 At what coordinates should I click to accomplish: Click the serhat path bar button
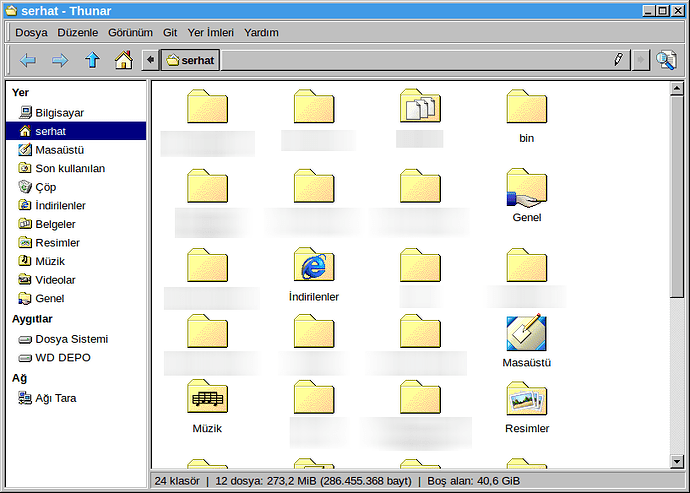click(x=191, y=60)
